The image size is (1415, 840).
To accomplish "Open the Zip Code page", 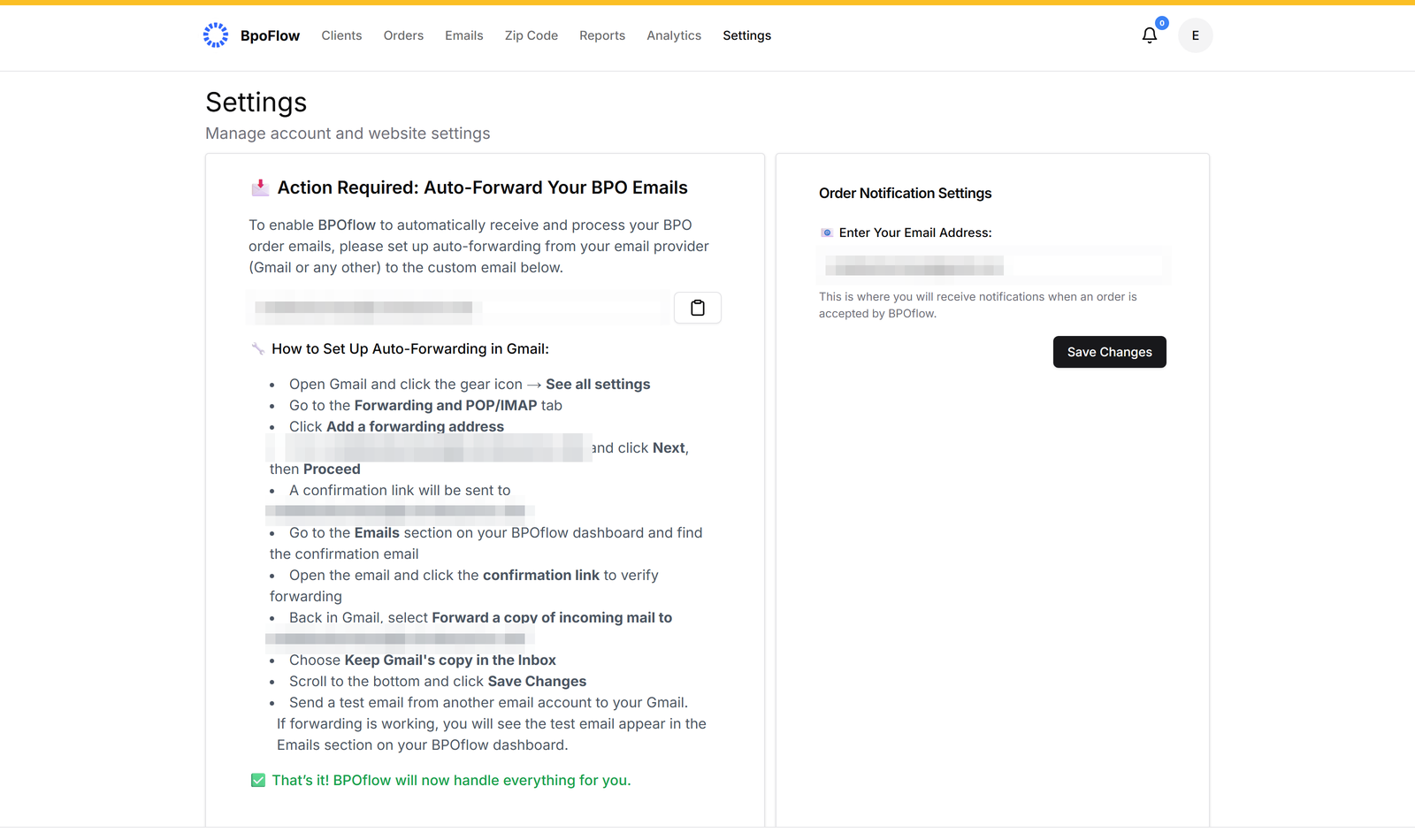I will [x=531, y=35].
